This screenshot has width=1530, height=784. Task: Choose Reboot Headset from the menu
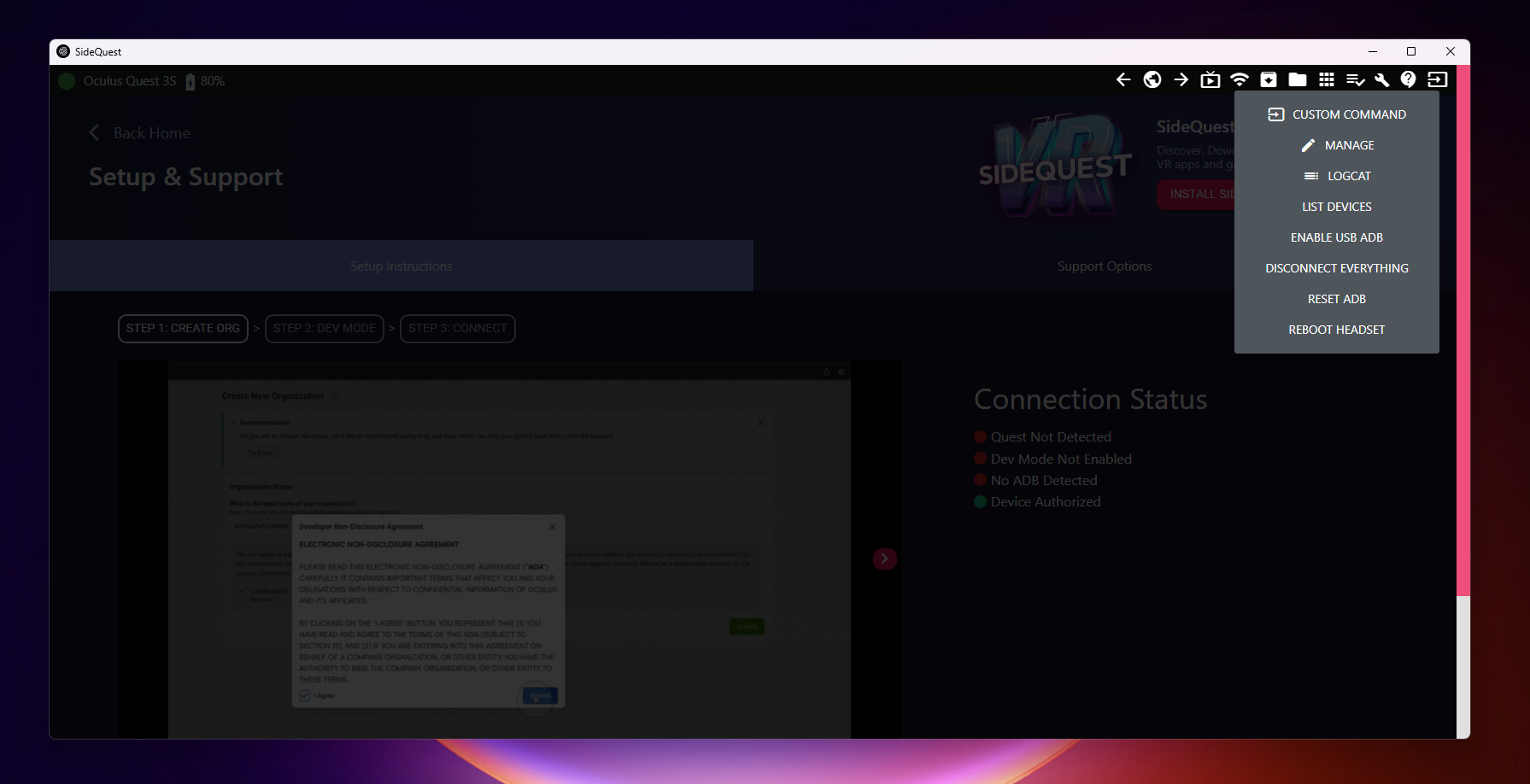click(1337, 330)
